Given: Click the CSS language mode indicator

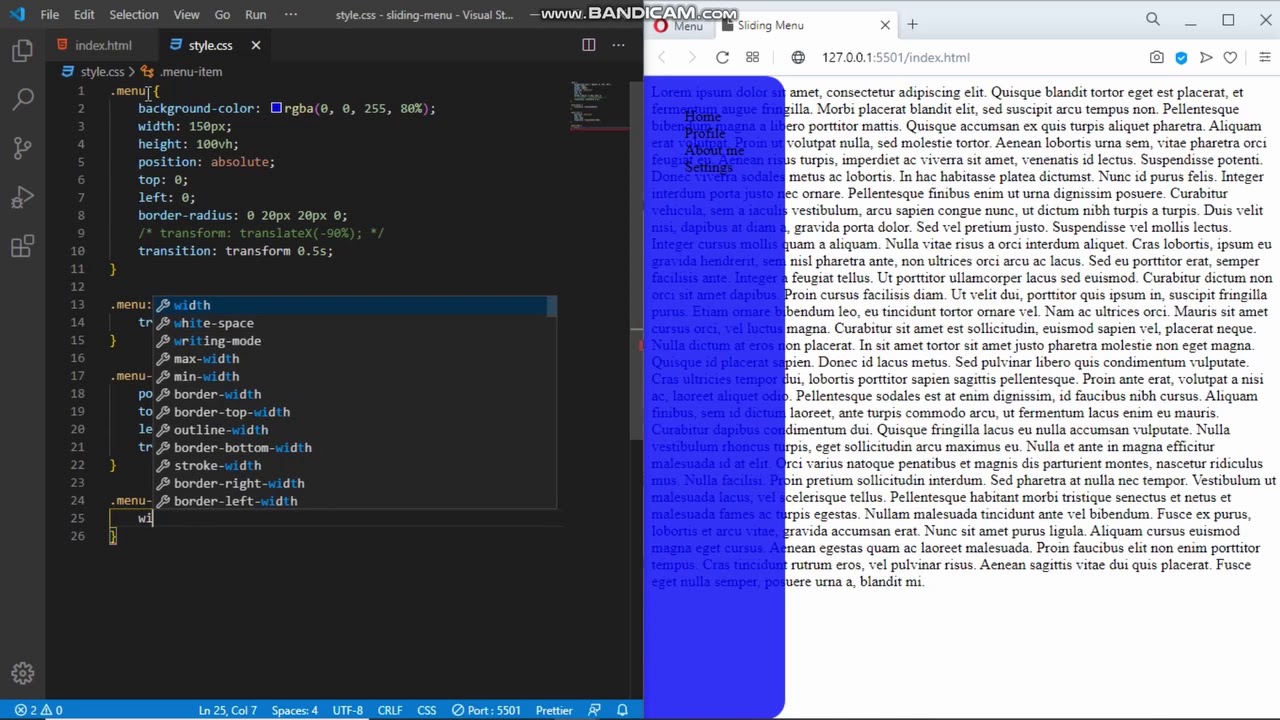Looking at the screenshot, I should tap(426, 710).
